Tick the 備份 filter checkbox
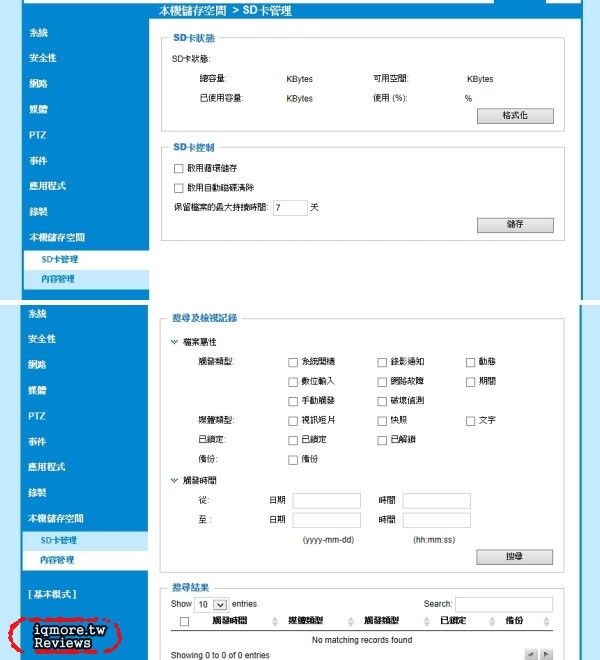 coord(293,460)
